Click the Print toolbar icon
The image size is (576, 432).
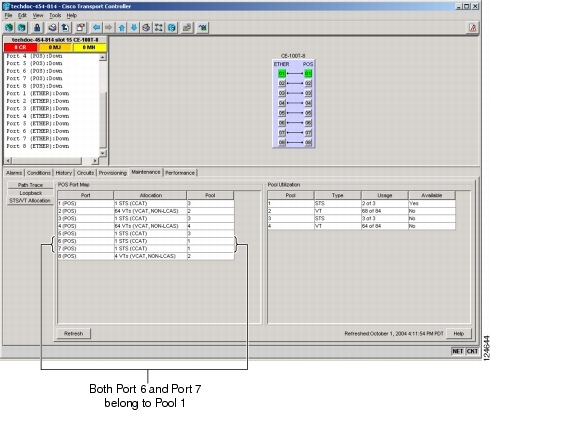point(53,28)
